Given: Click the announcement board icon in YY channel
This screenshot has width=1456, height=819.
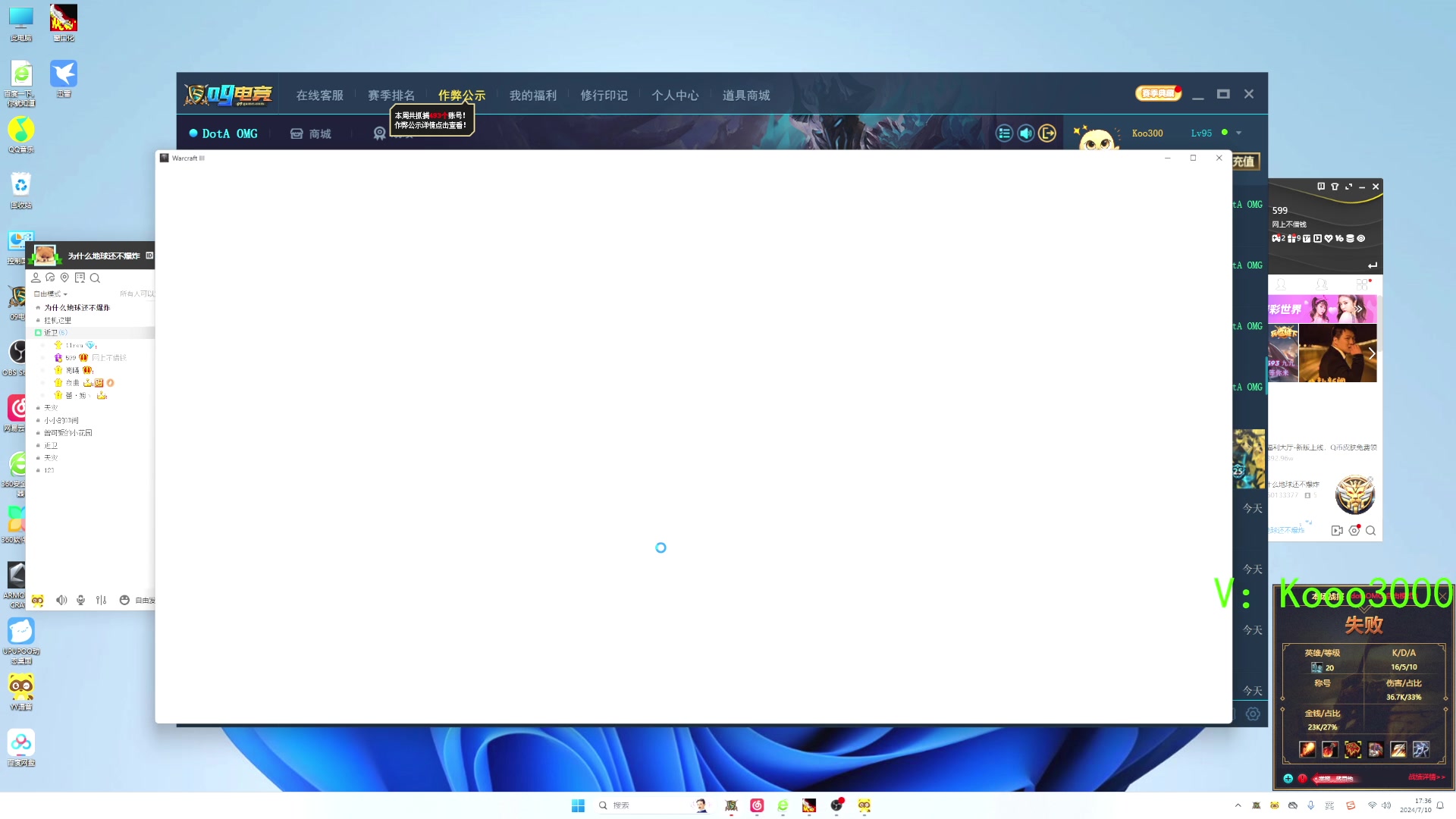Looking at the screenshot, I should 80,278.
